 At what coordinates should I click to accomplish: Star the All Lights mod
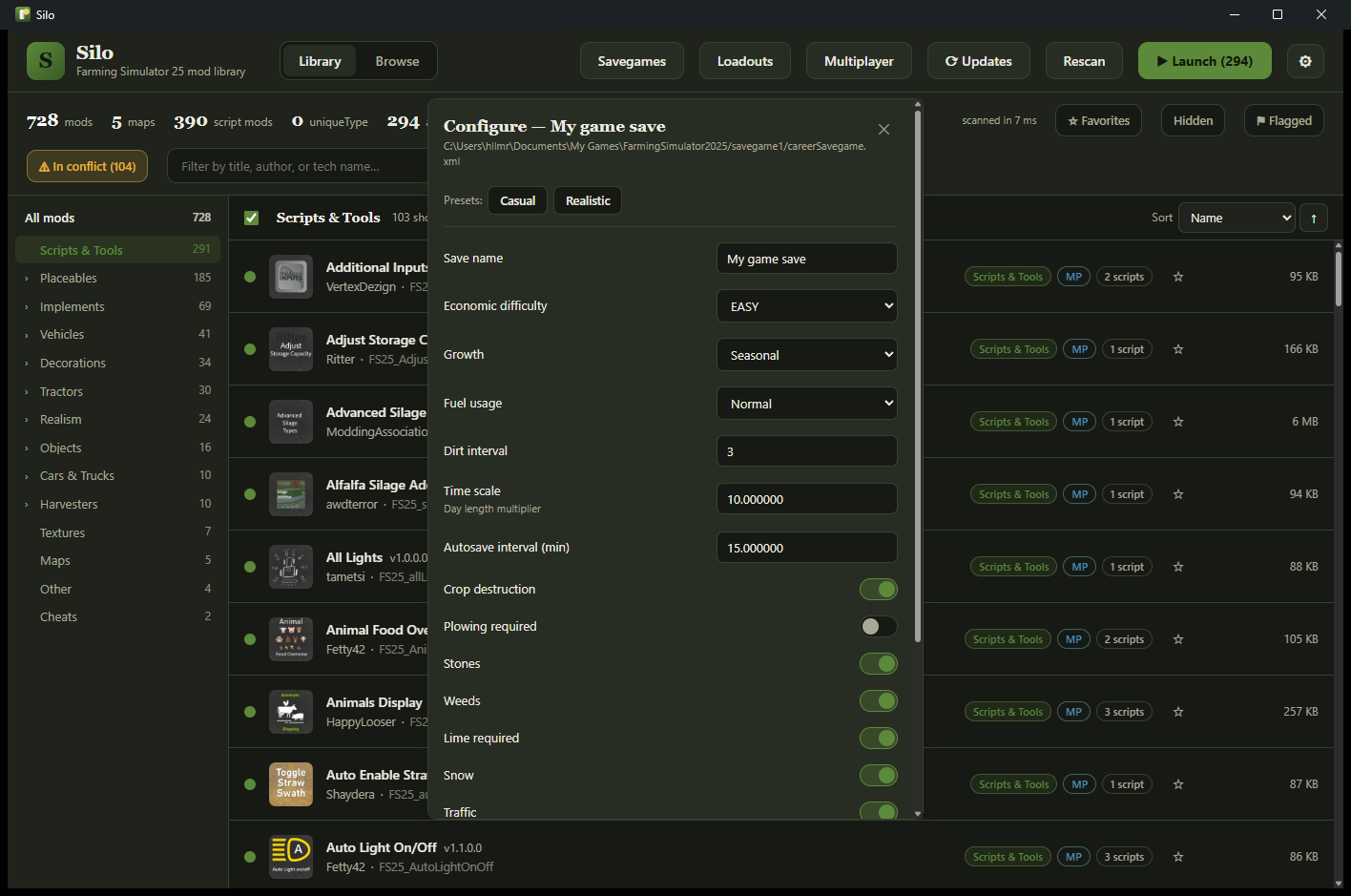1178,567
